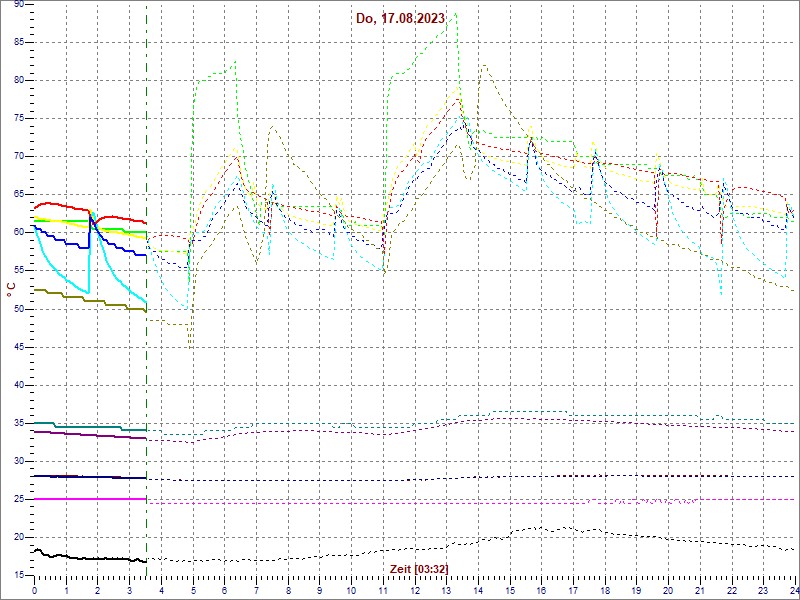Select the solid black curve near 17 °C

[x=90, y=558]
